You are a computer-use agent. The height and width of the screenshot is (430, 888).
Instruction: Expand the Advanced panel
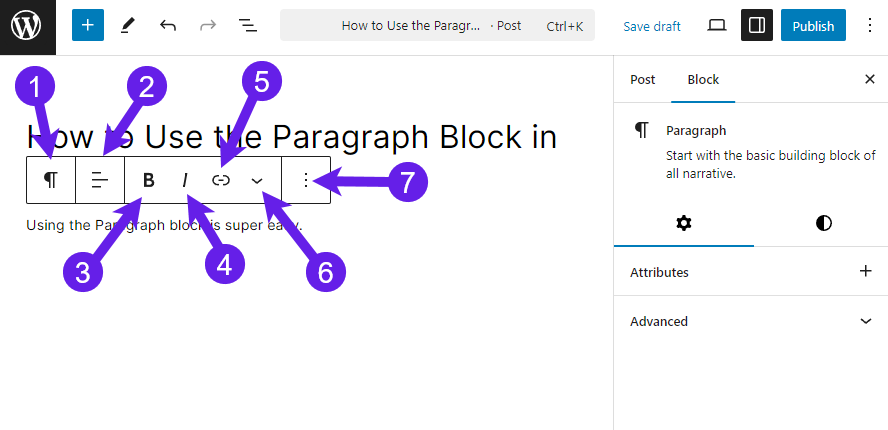pyautogui.click(x=751, y=321)
